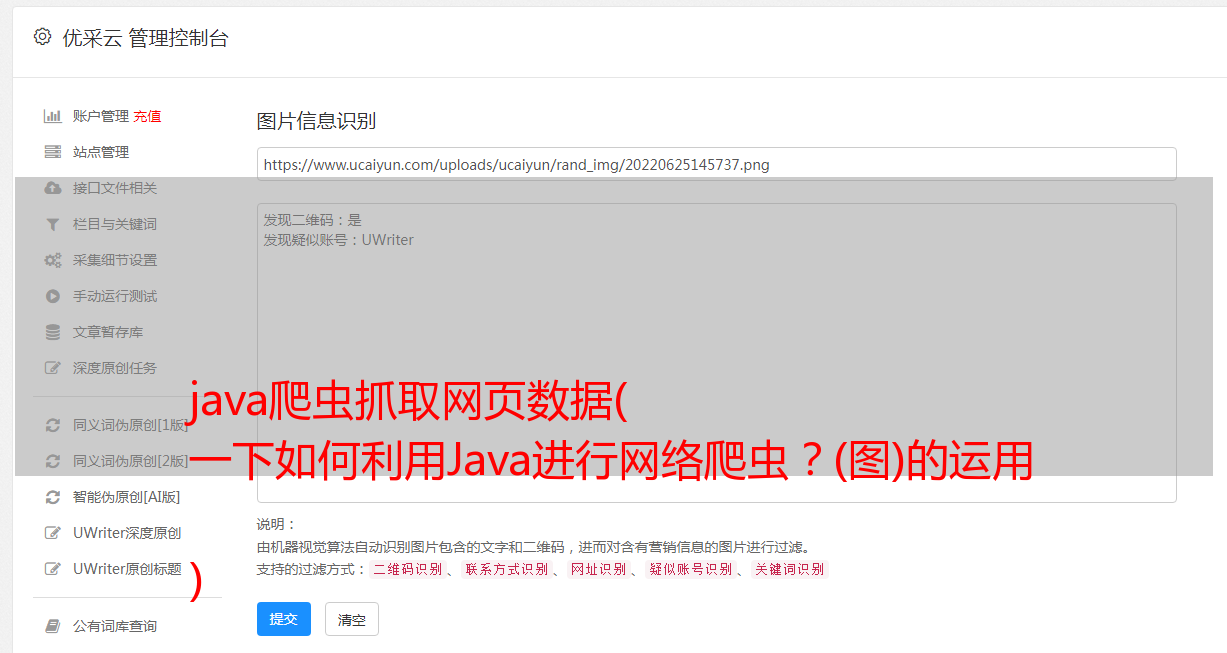Click the play circle icon next to 手动运行测试
The image size is (1227, 653).
pos(53,296)
